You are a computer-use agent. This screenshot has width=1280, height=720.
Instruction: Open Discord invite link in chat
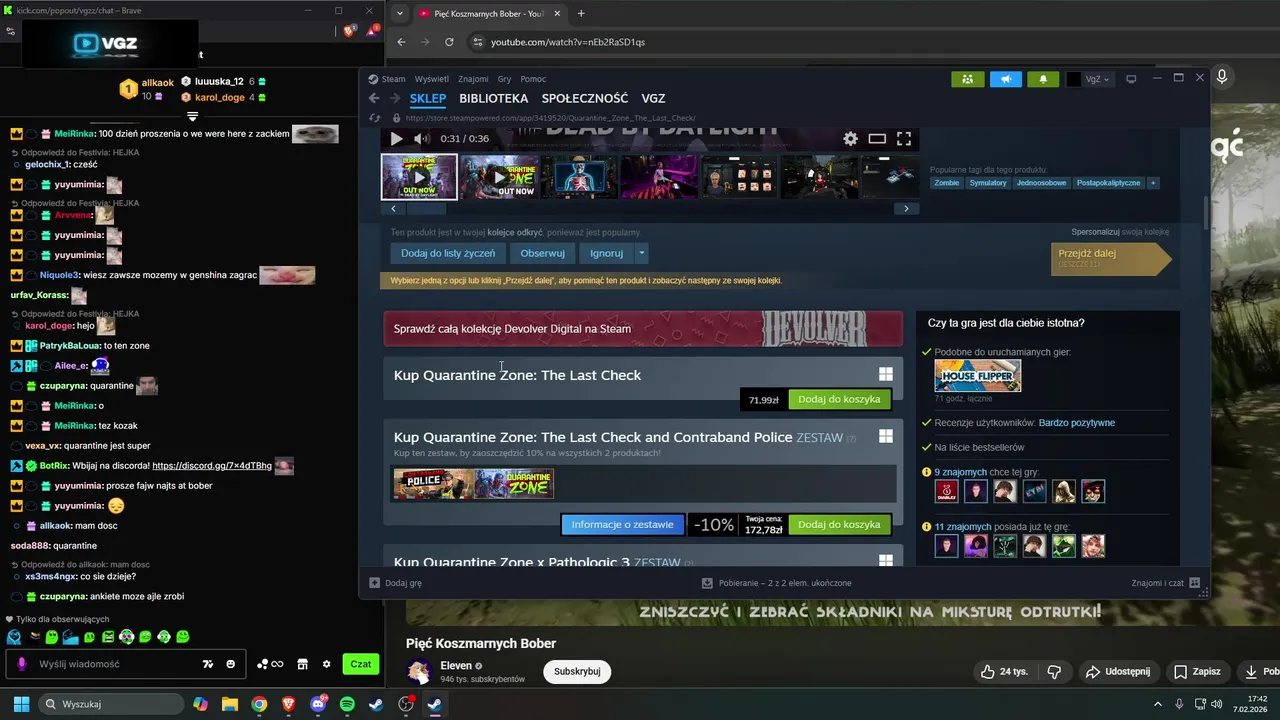coord(212,466)
